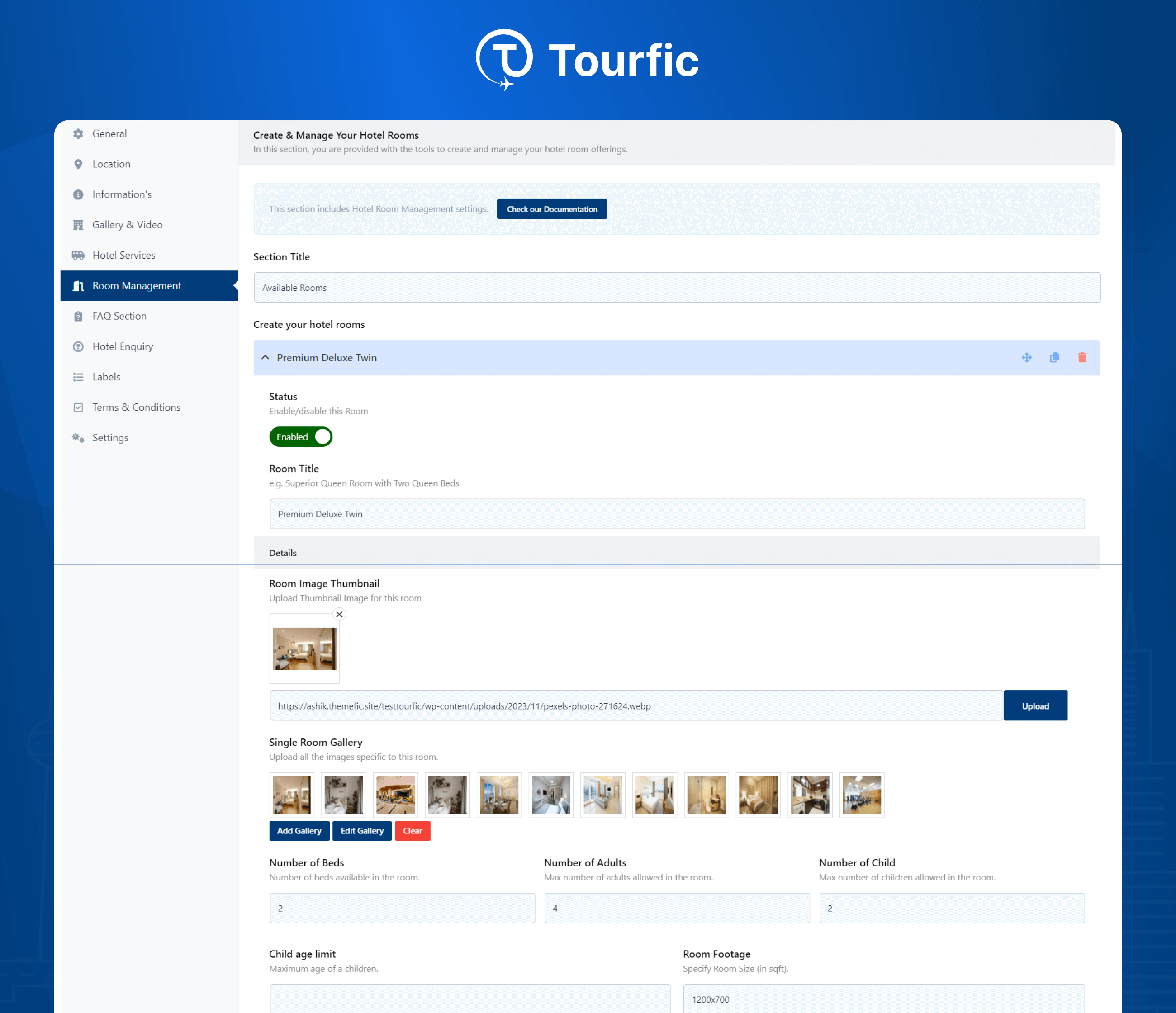This screenshot has height=1013, width=1176.
Task: Open the Hotel Enquiry tab
Action: coord(149,347)
